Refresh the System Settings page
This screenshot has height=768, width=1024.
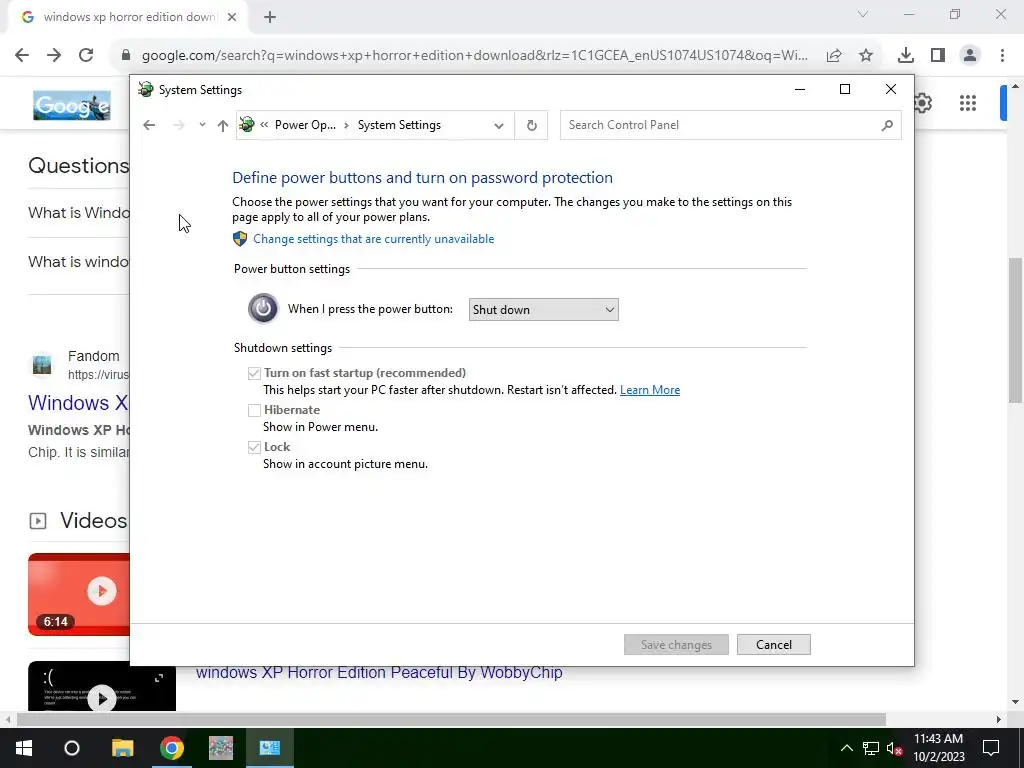click(x=532, y=125)
